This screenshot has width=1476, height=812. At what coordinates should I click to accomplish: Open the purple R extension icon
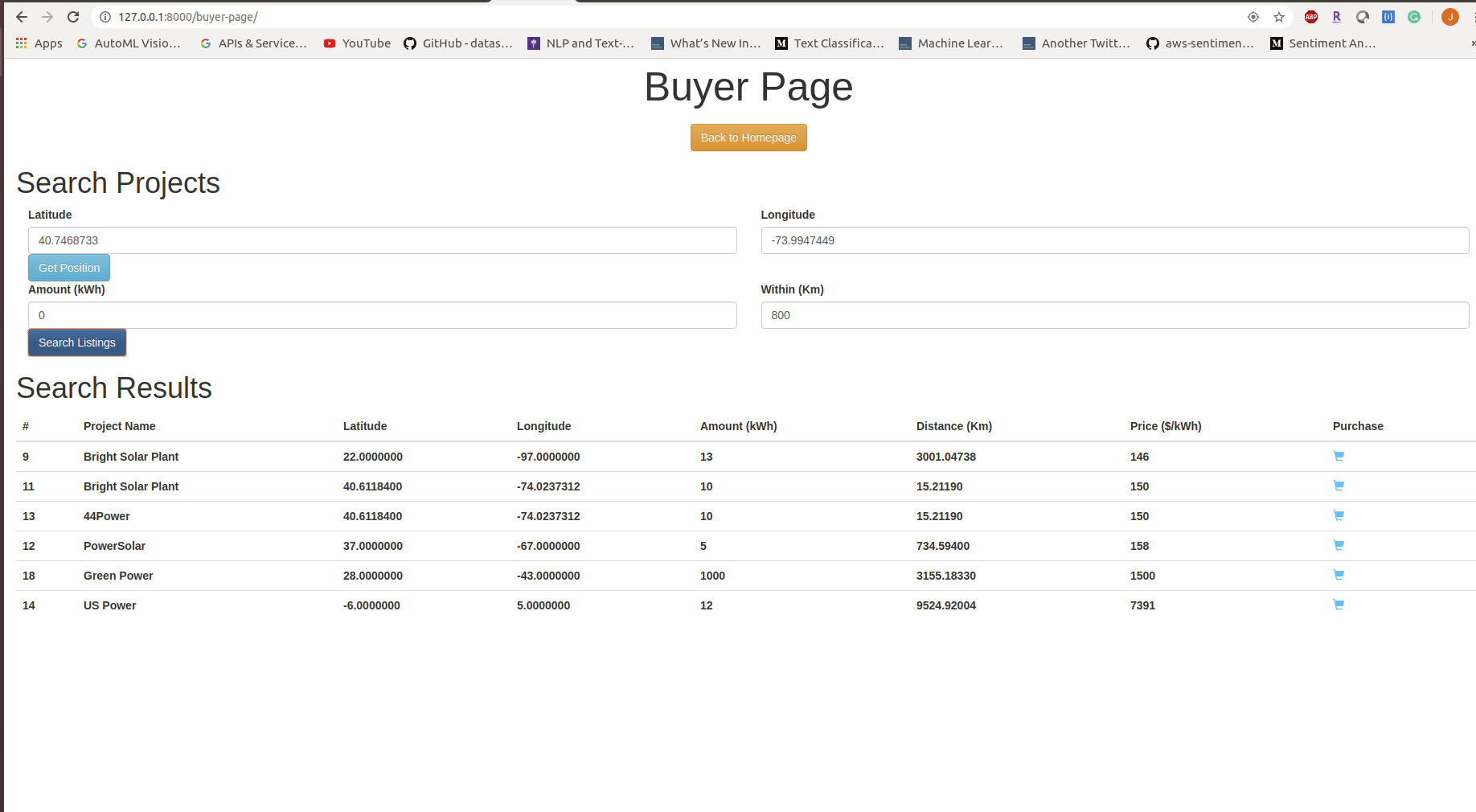coord(1337,17)
